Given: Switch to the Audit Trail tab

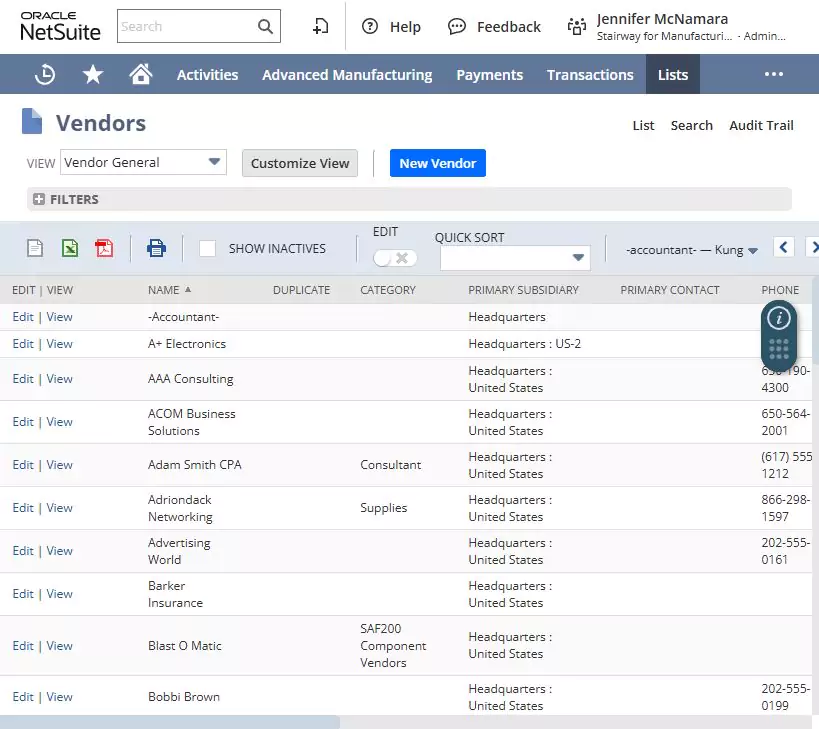Looking at the screenshot, I should [761, 125].
